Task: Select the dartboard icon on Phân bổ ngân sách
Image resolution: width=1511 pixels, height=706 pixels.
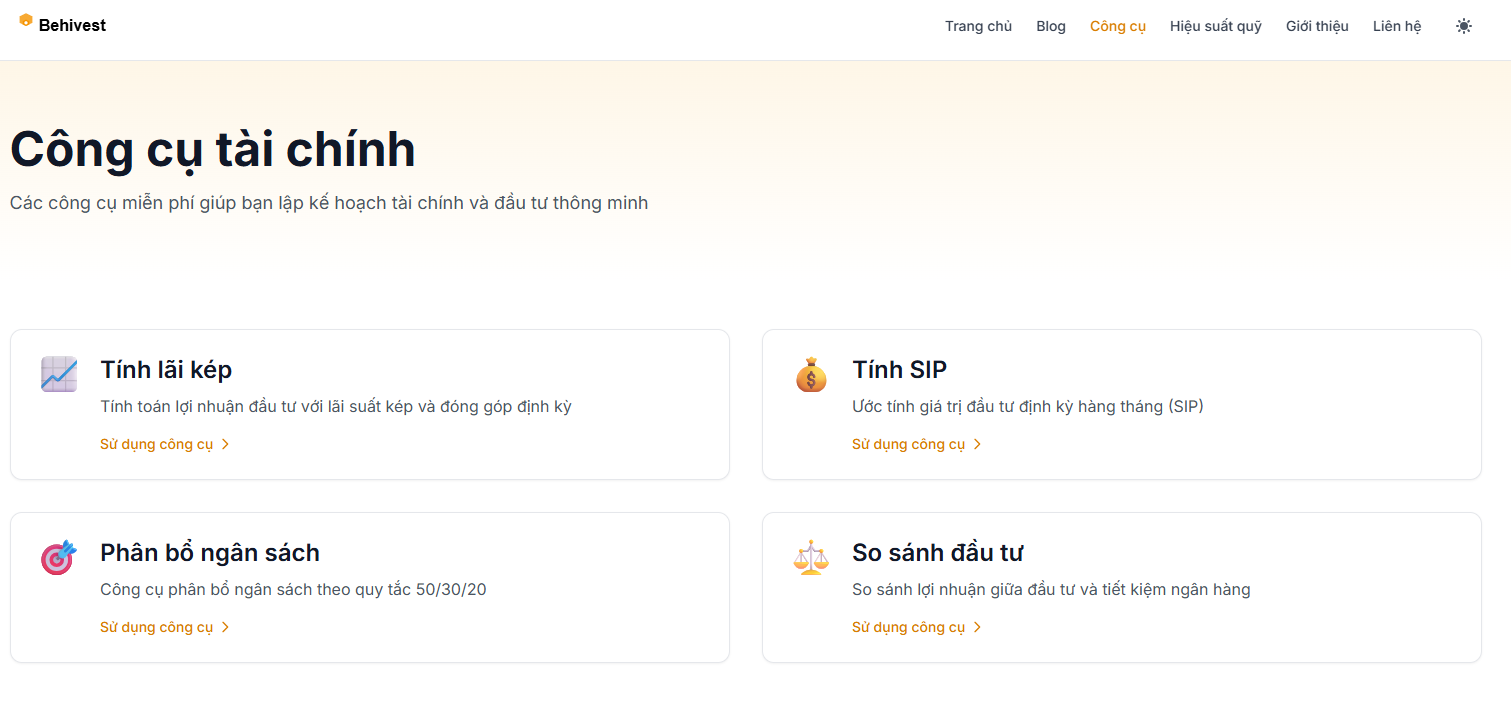Action: pyautogui.click(x=58, y=557)
